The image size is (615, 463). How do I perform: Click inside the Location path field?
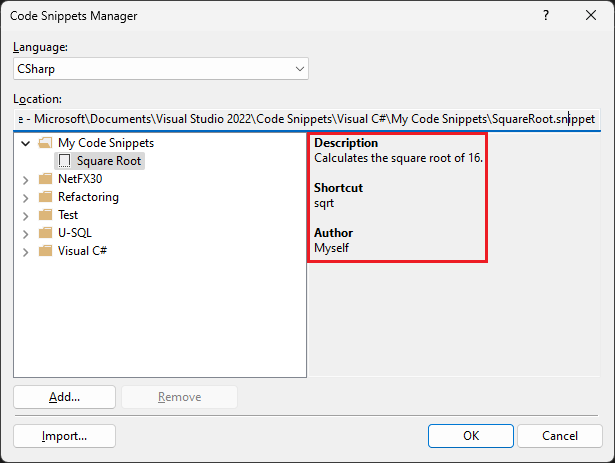click(300, 118)
